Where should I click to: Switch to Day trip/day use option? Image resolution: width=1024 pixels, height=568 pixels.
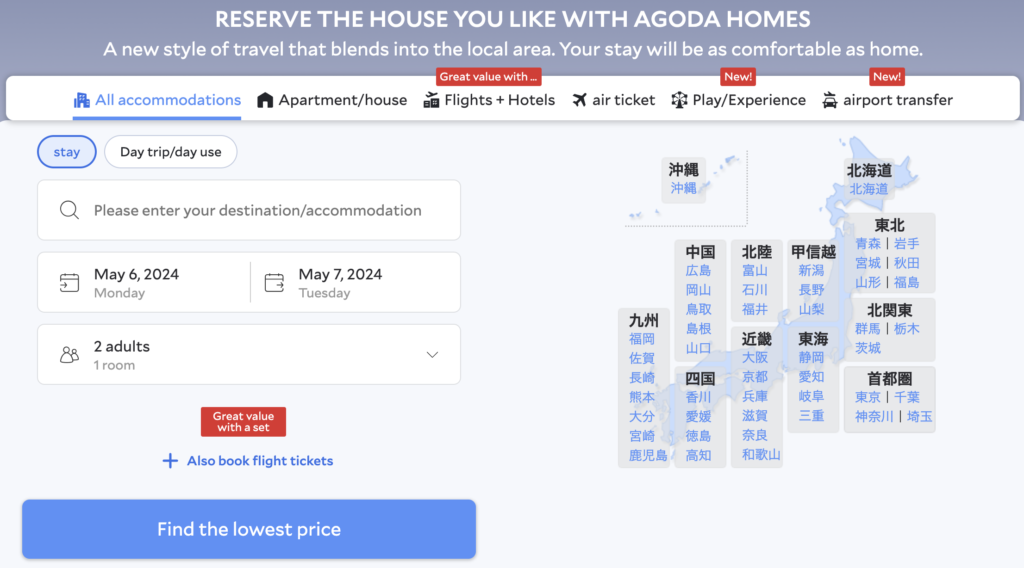pos(170,152)
